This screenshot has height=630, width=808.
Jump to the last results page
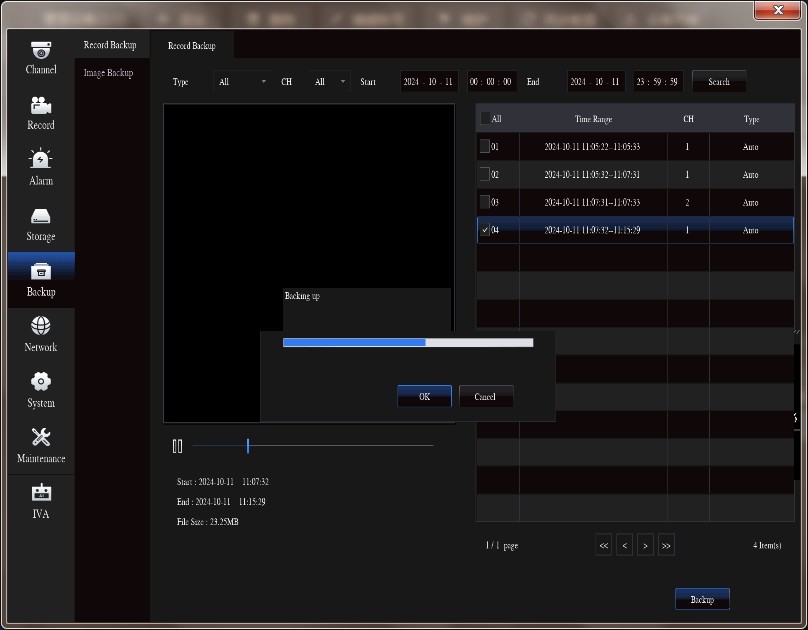pos(666,545)
